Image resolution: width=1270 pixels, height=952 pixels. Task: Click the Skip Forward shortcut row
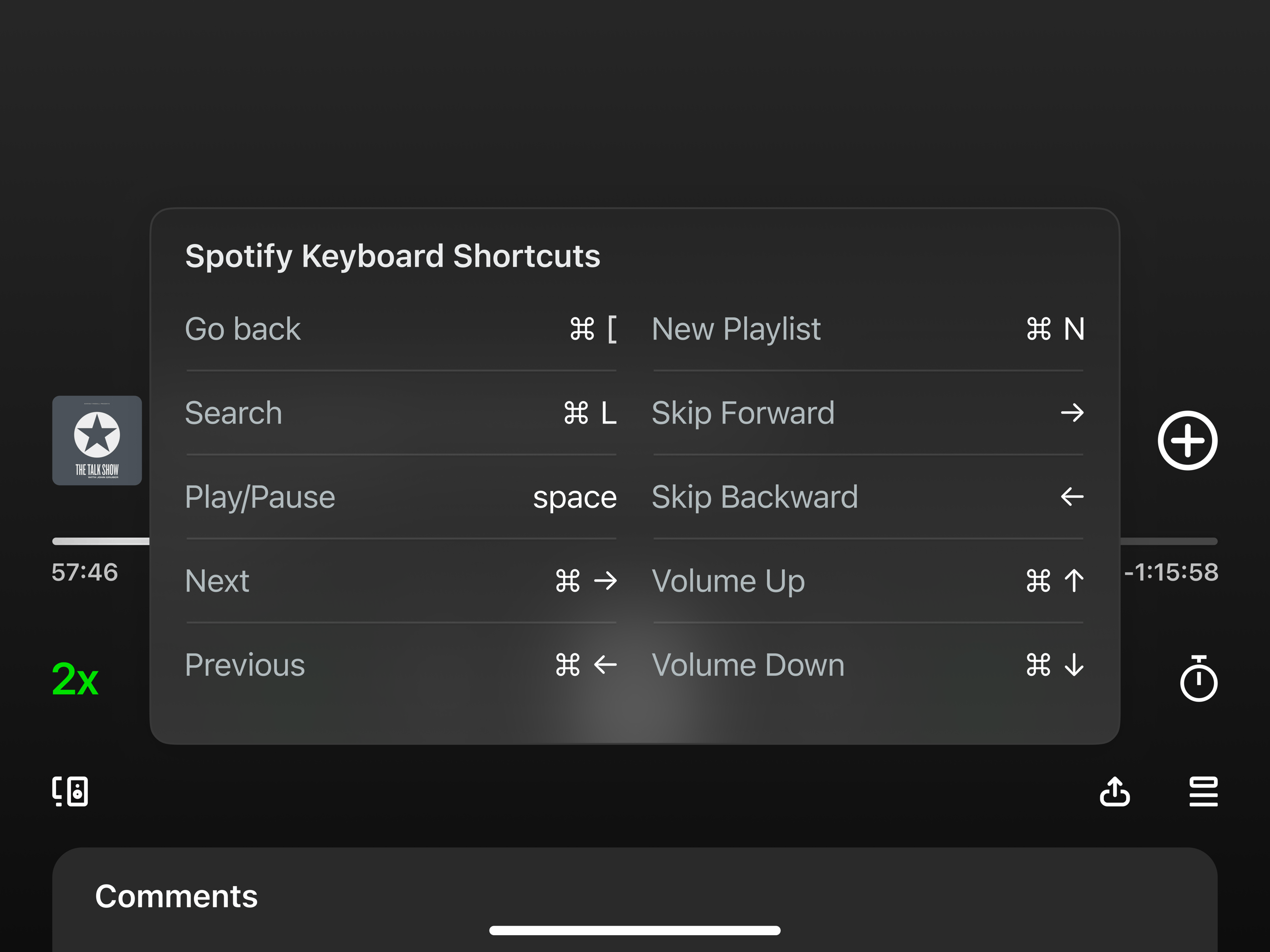tap(868, 413)
